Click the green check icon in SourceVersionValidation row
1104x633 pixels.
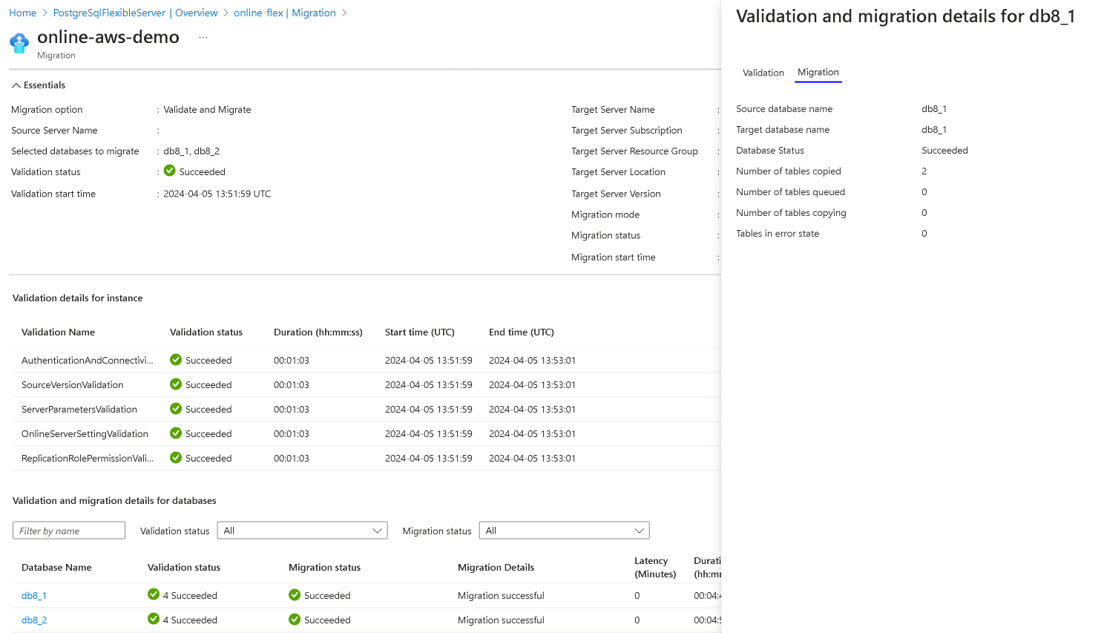click(176, 384)
